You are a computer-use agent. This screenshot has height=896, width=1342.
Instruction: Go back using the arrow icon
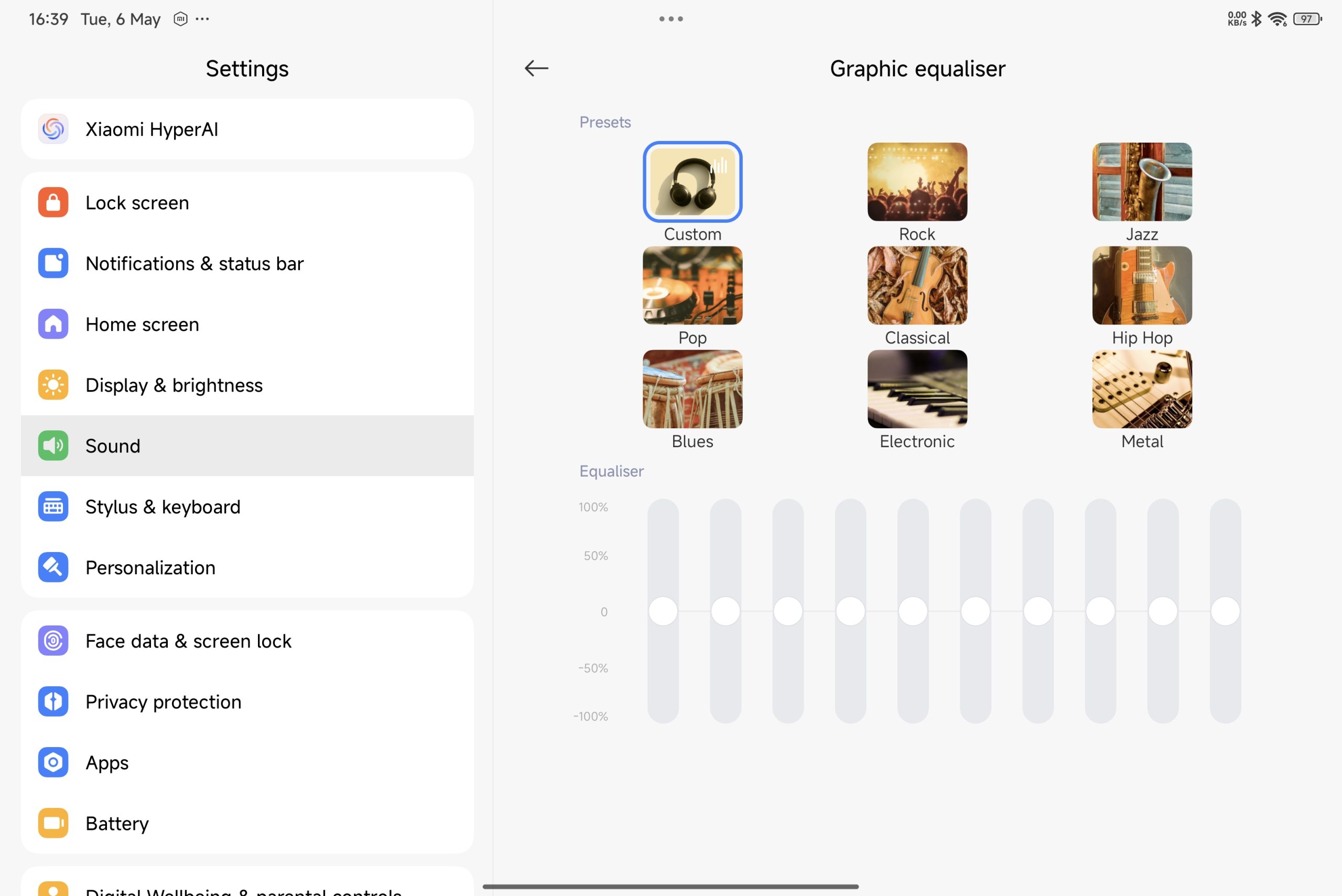(536, 68)
